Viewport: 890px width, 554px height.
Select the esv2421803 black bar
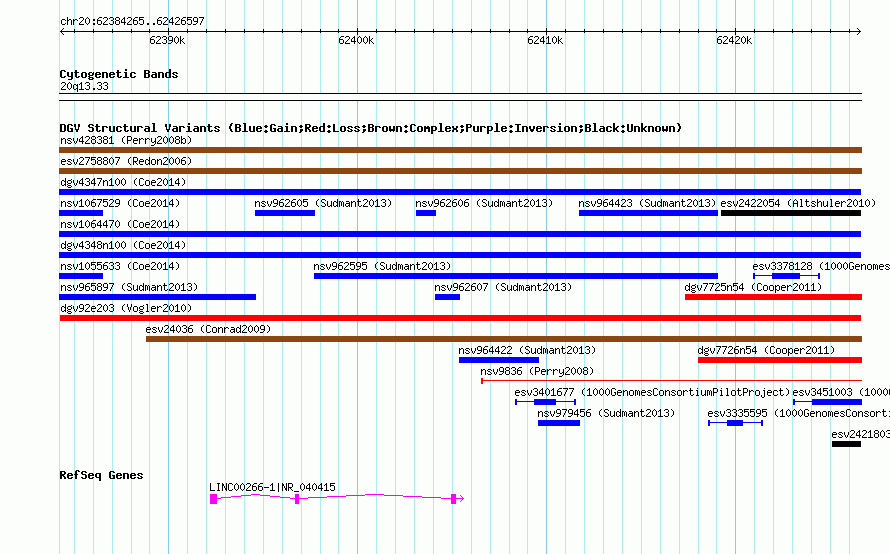click(846, 444)
